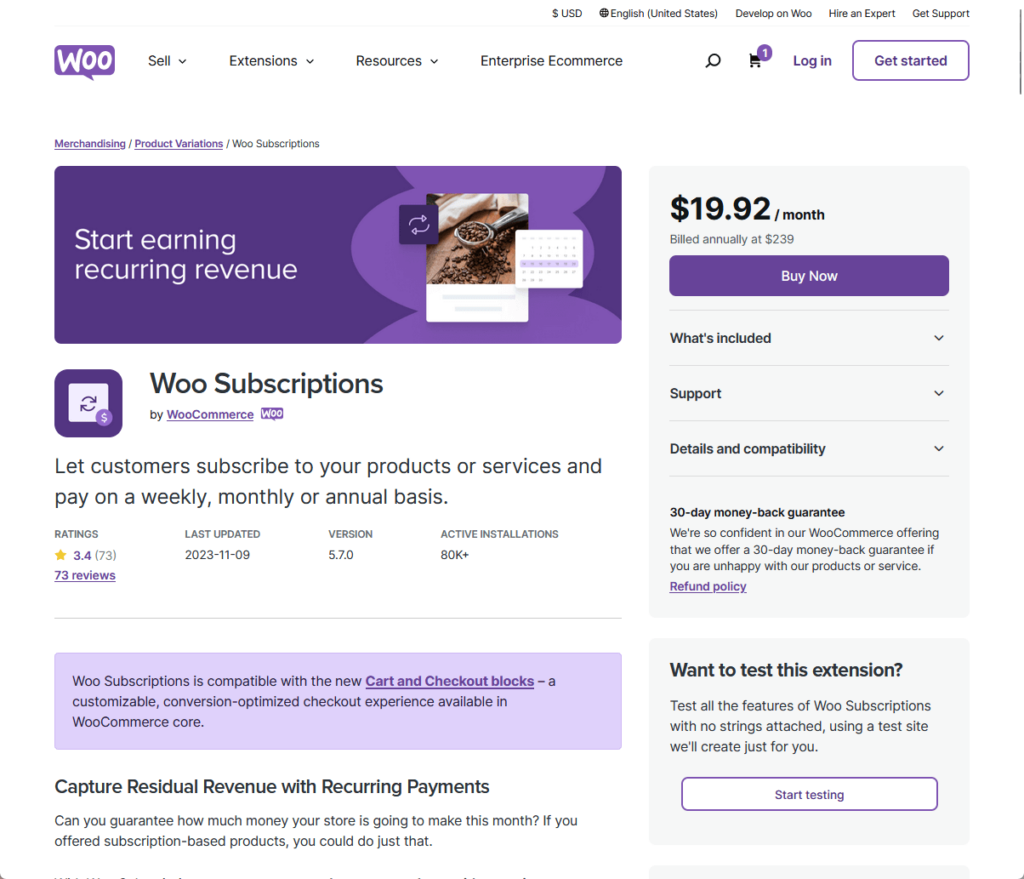Open the 73 reviews link
Screen dimensions: 1024x879
(x=85, y=575)
